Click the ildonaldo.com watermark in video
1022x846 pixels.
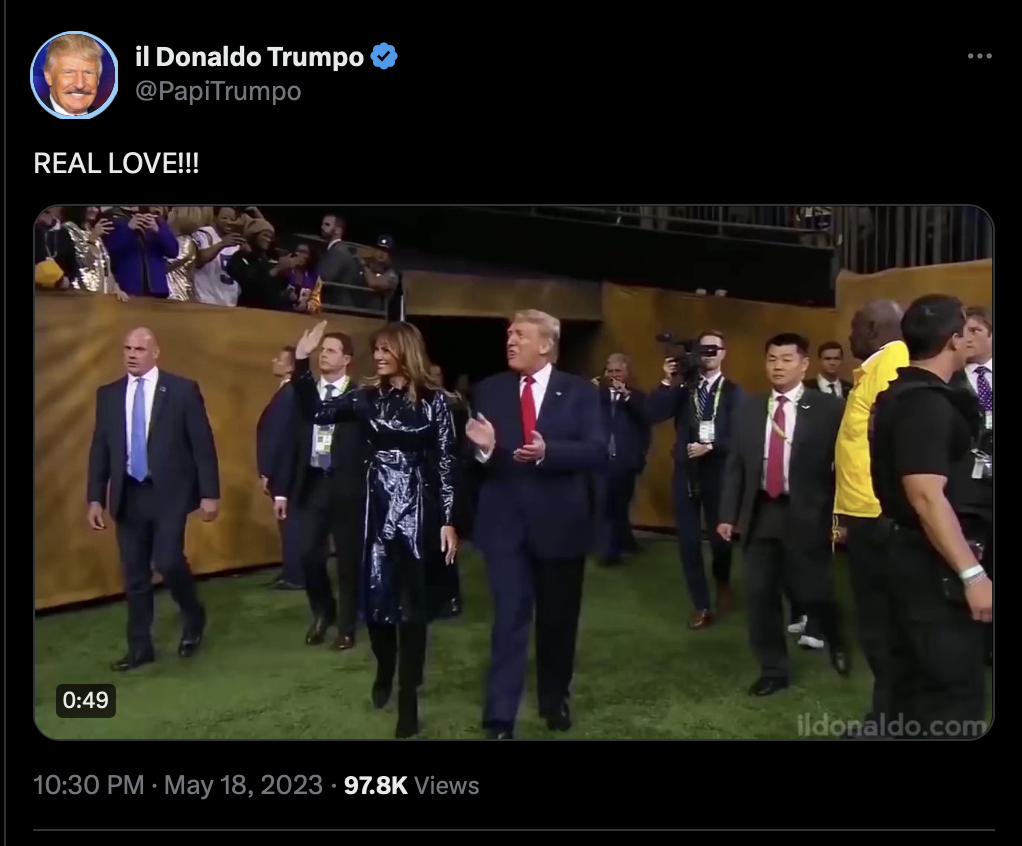[x=891, y=725]
